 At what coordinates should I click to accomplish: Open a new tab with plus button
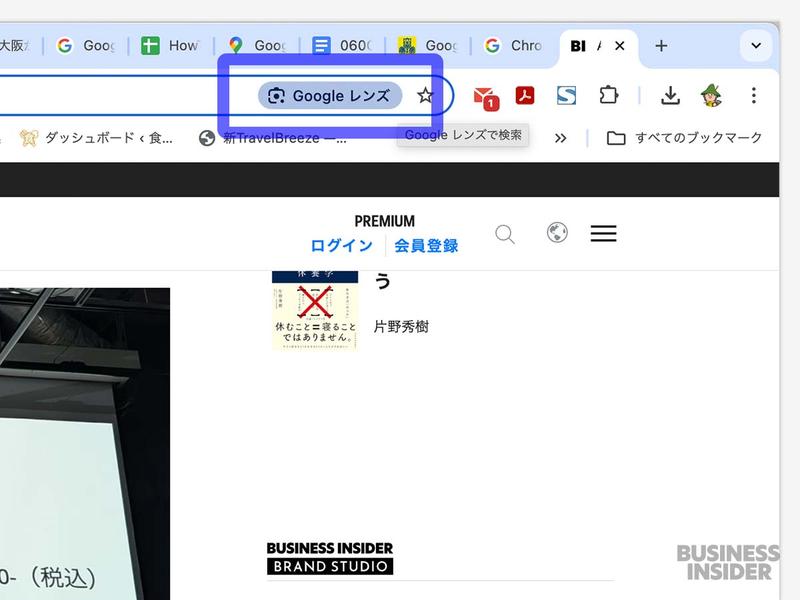661,46
